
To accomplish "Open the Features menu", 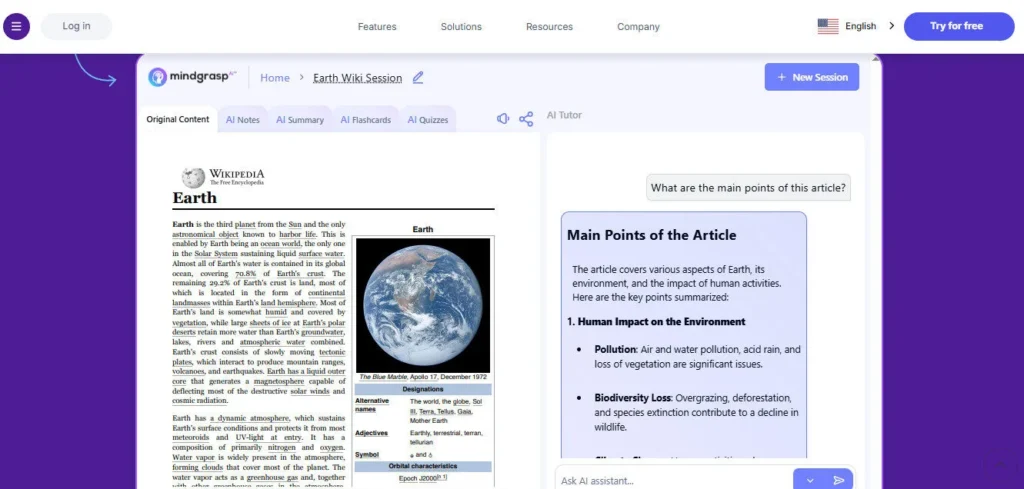I will (377, 27).
